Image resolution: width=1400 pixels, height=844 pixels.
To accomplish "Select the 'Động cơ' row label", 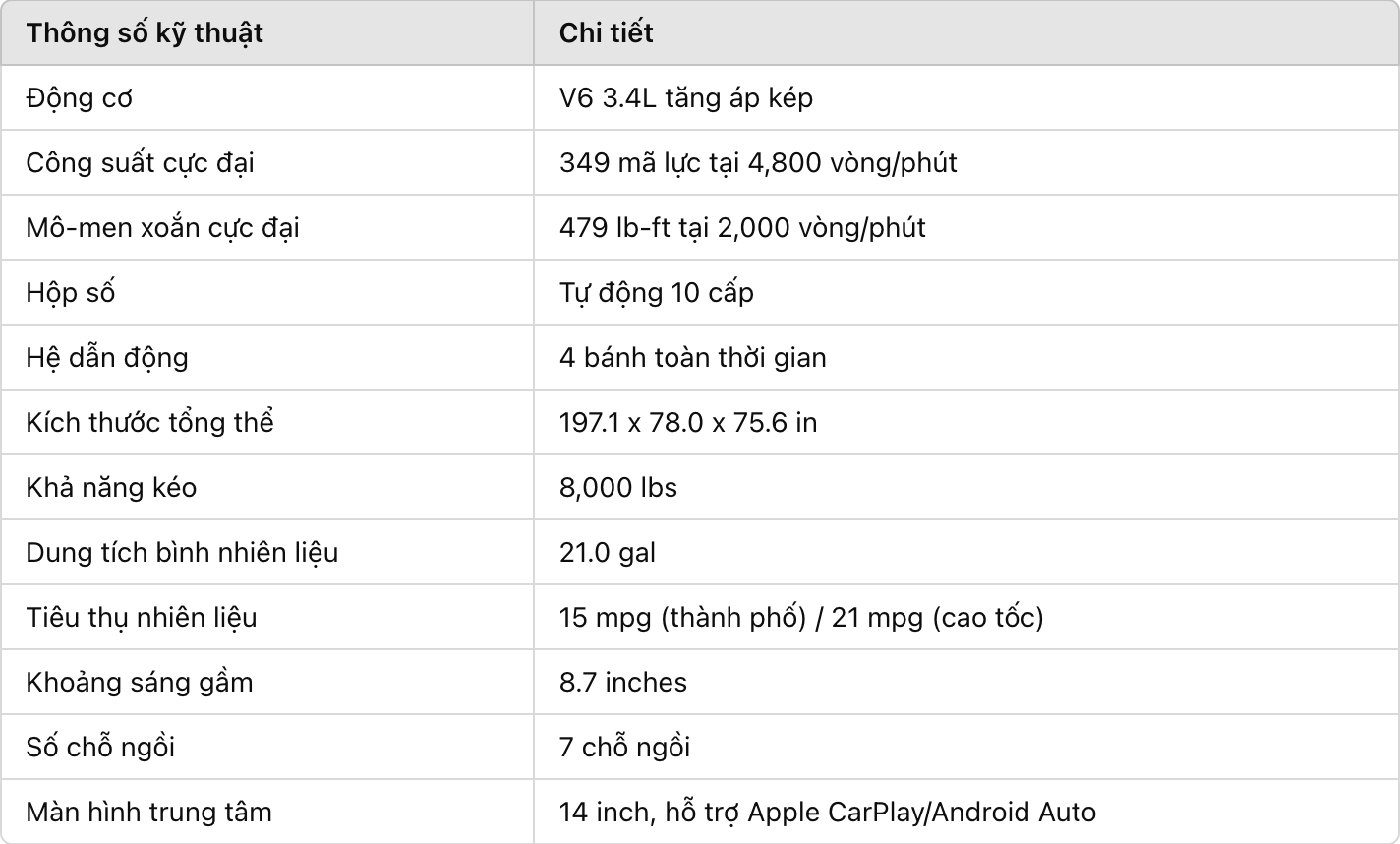I will coord(80,98).
